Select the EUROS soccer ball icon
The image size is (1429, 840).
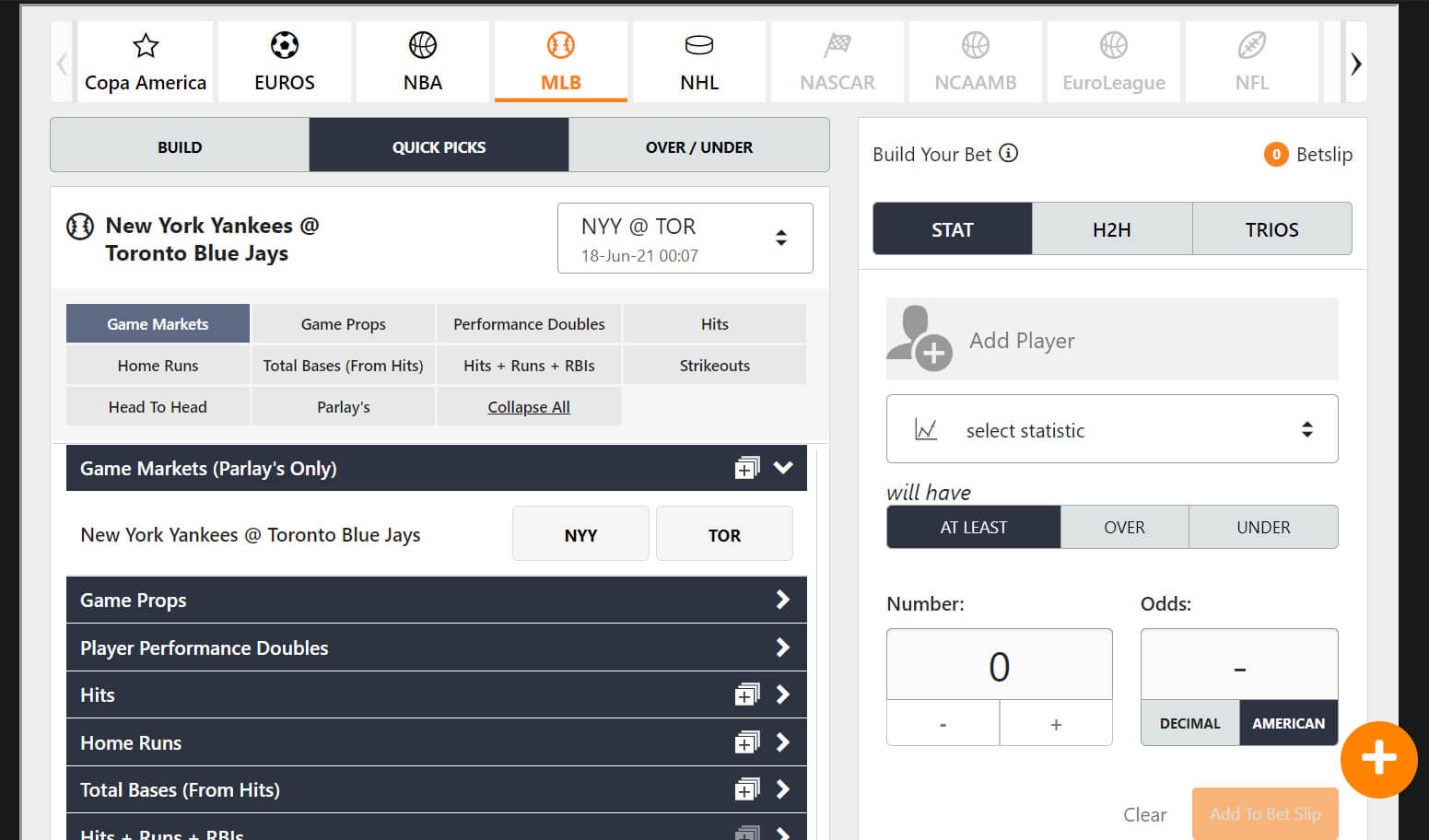[x=284, y=45]
